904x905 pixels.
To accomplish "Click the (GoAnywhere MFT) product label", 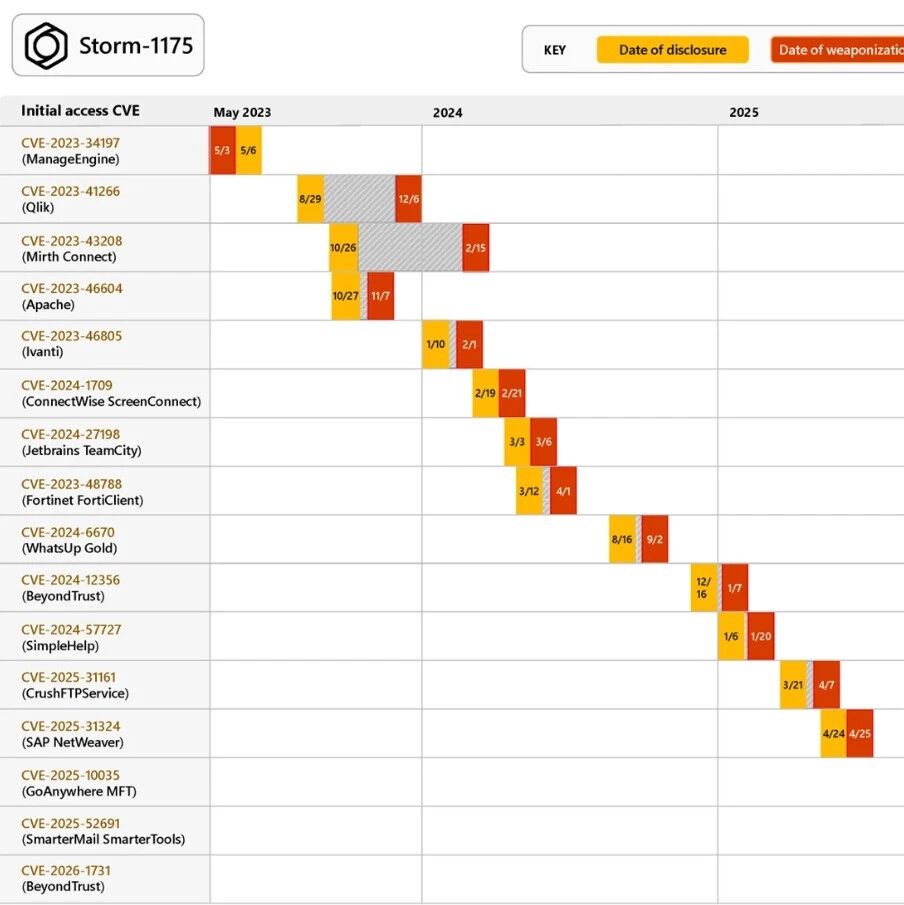I will 79,791.
